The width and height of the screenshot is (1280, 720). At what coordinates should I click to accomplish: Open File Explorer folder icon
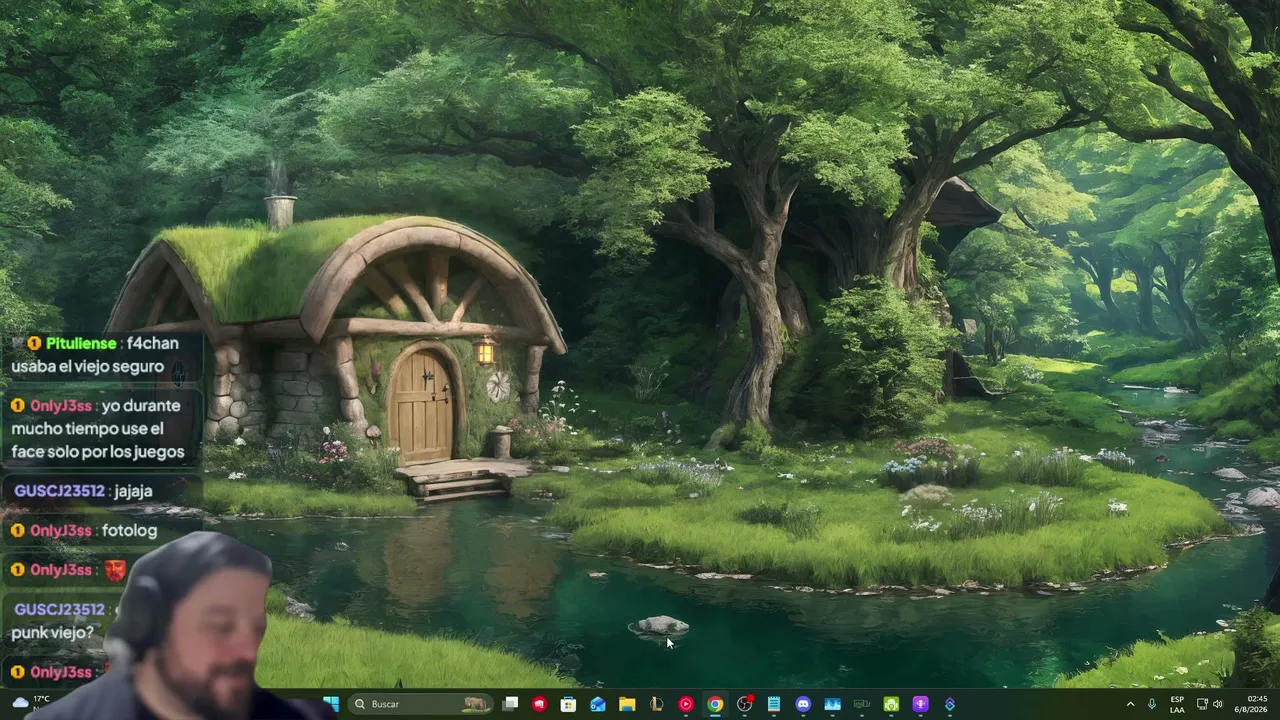point(627,704)
